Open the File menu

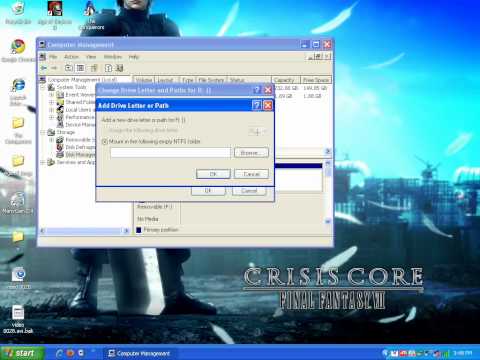point(53,57)
